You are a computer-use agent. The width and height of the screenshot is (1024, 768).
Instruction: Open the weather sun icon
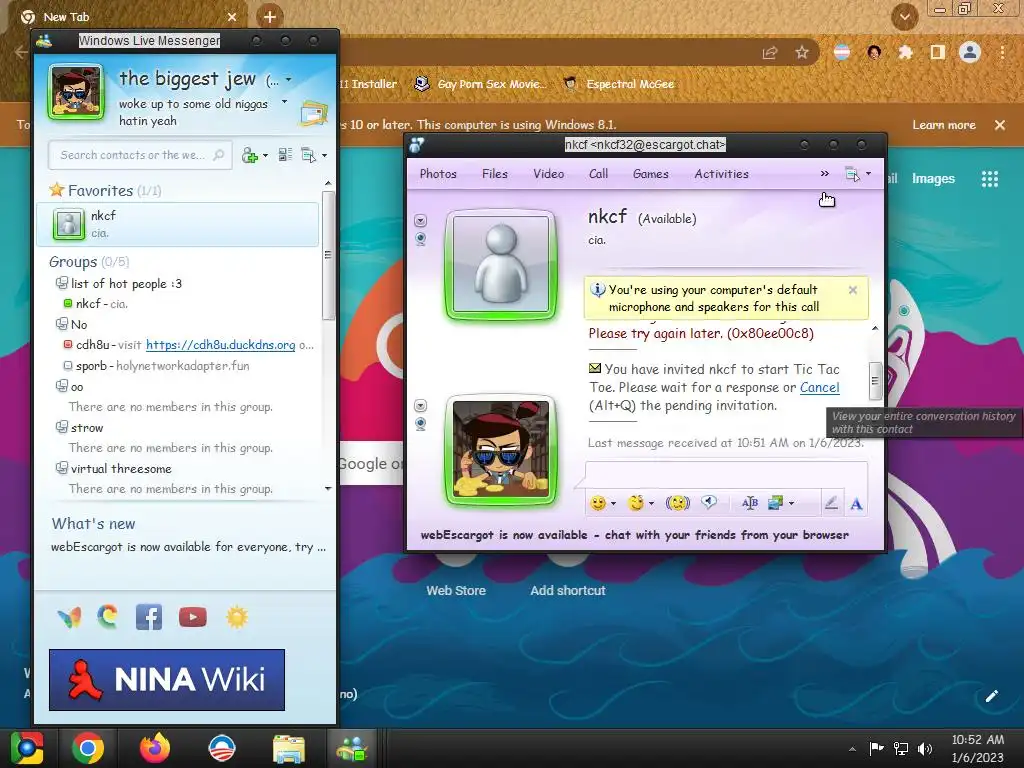[237, 617]
